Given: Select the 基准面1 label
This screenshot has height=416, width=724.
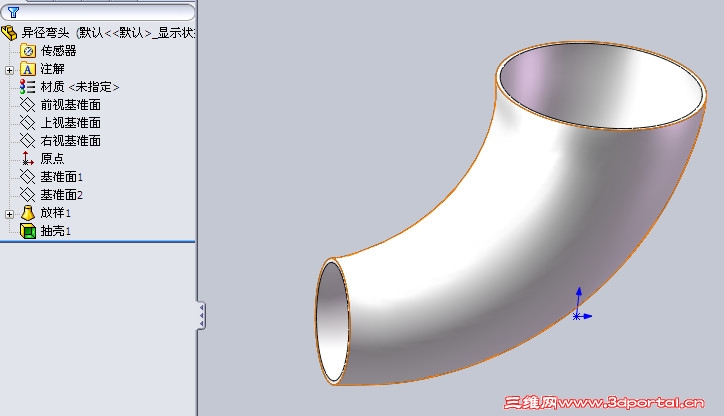Looking at the screenshot, I should click(61, 177).
